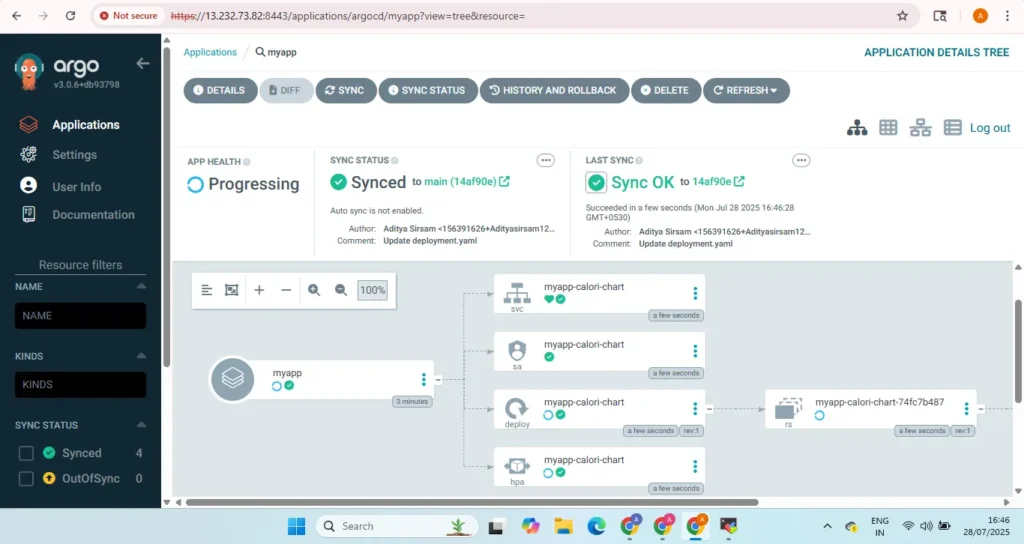Click the zoom out magnifier icon

341,290
